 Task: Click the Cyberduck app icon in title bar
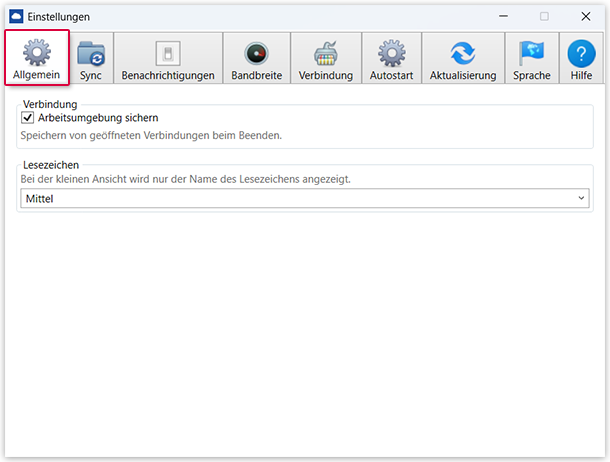(16, 17)
